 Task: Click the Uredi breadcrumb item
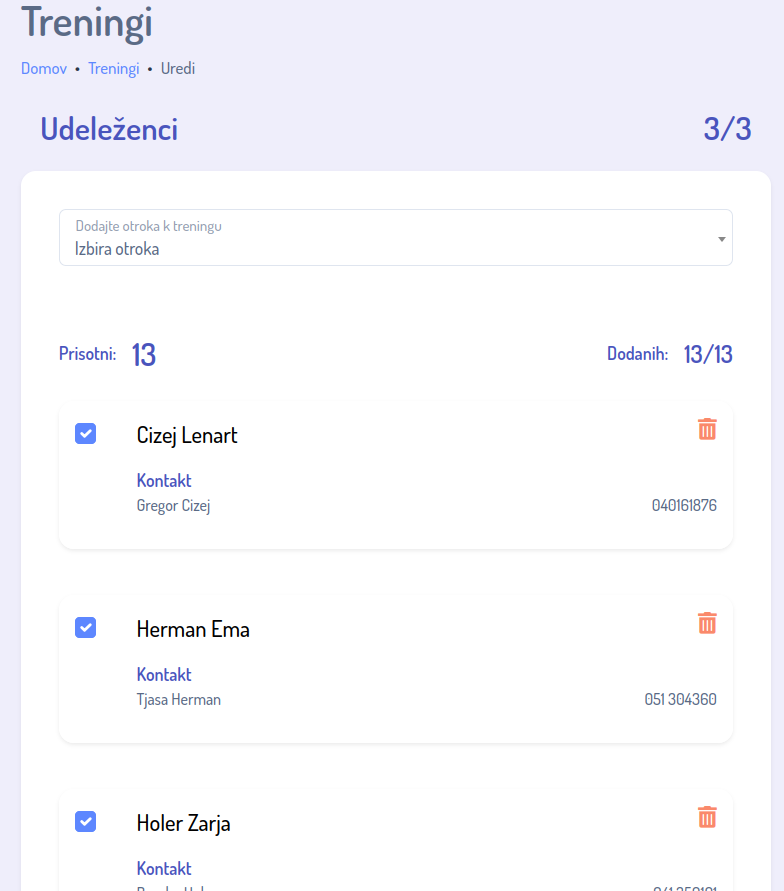click(178, 69)
